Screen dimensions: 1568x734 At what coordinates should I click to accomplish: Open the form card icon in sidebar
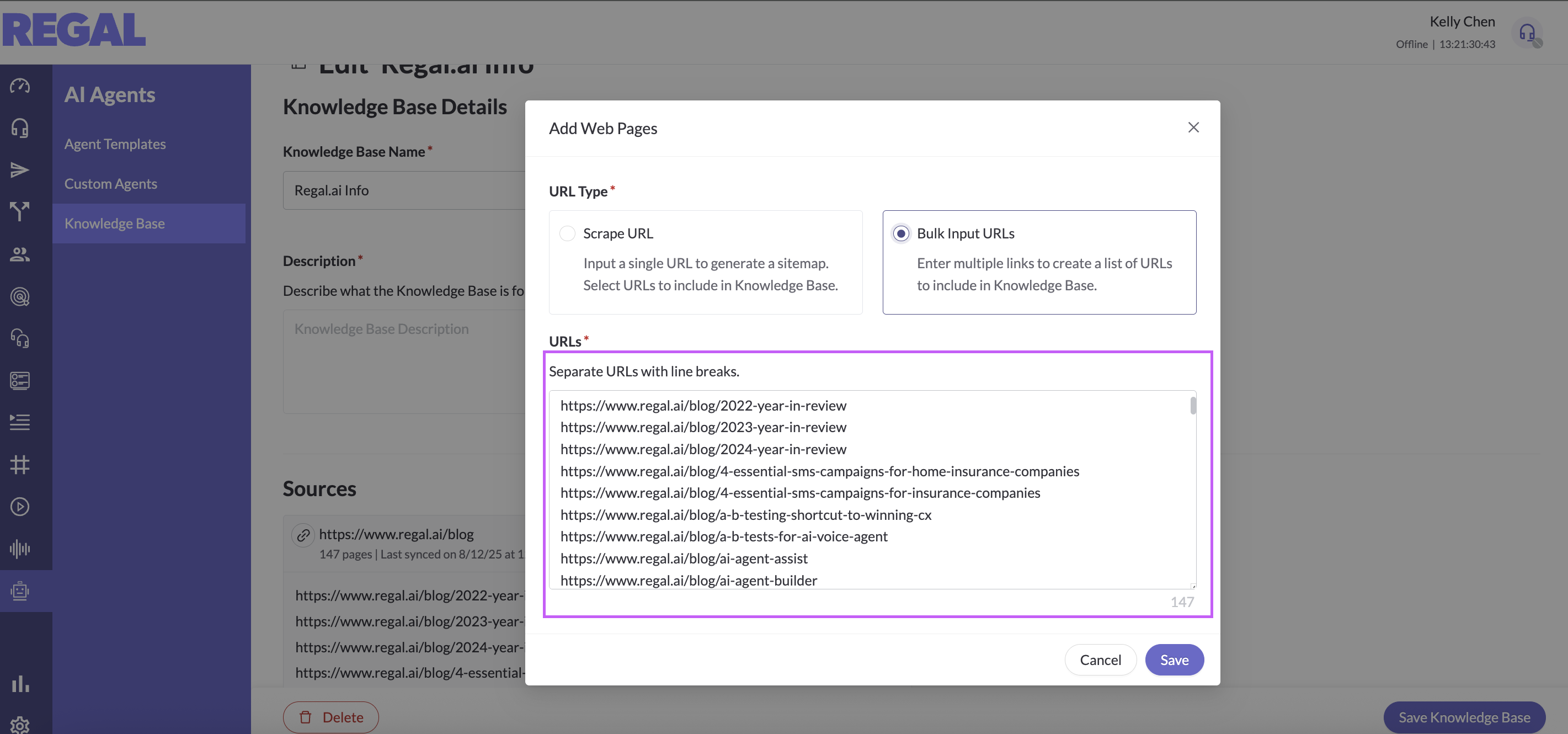coord(19,380)
